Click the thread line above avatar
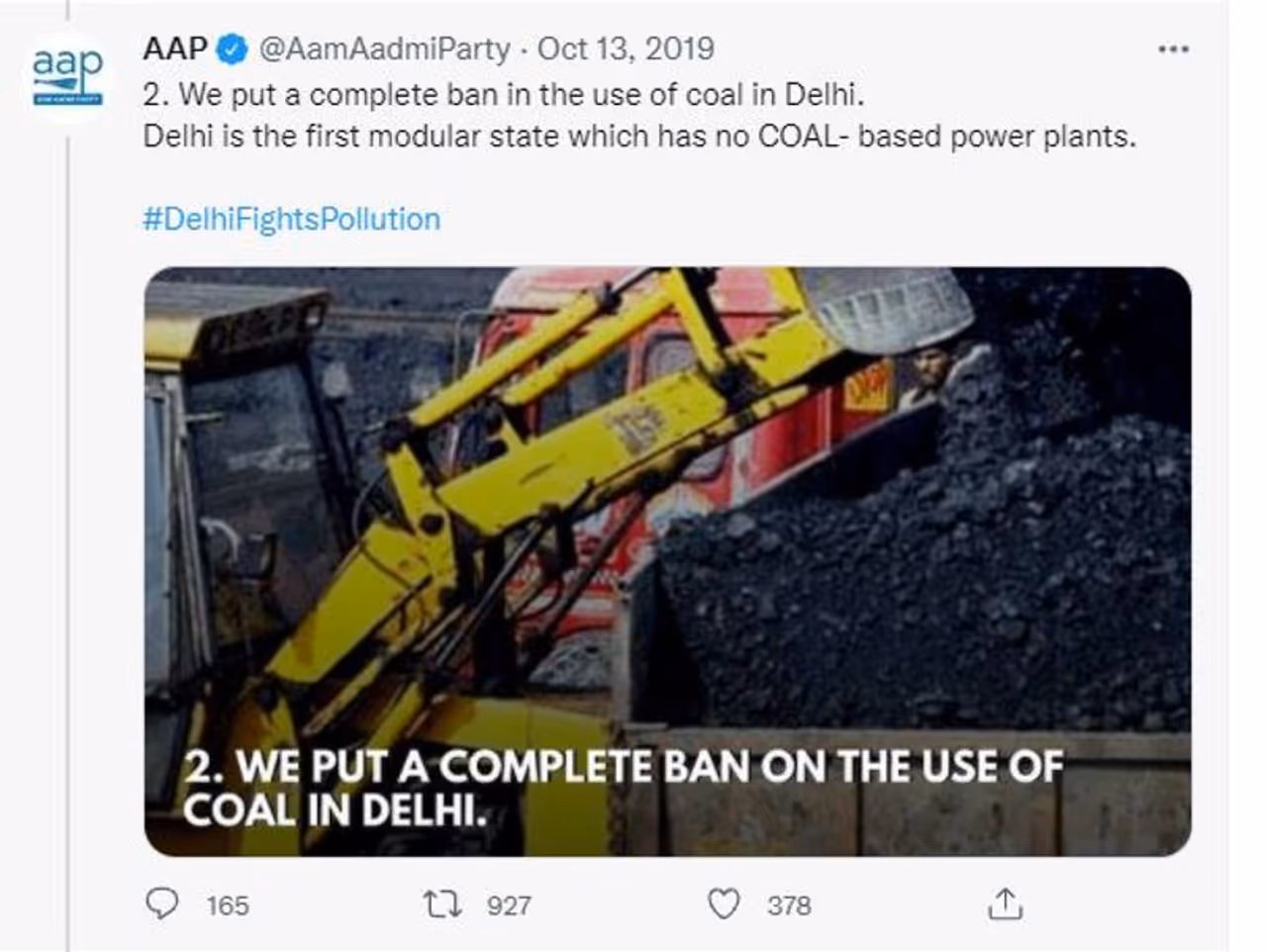 click(x=67, y=10)
